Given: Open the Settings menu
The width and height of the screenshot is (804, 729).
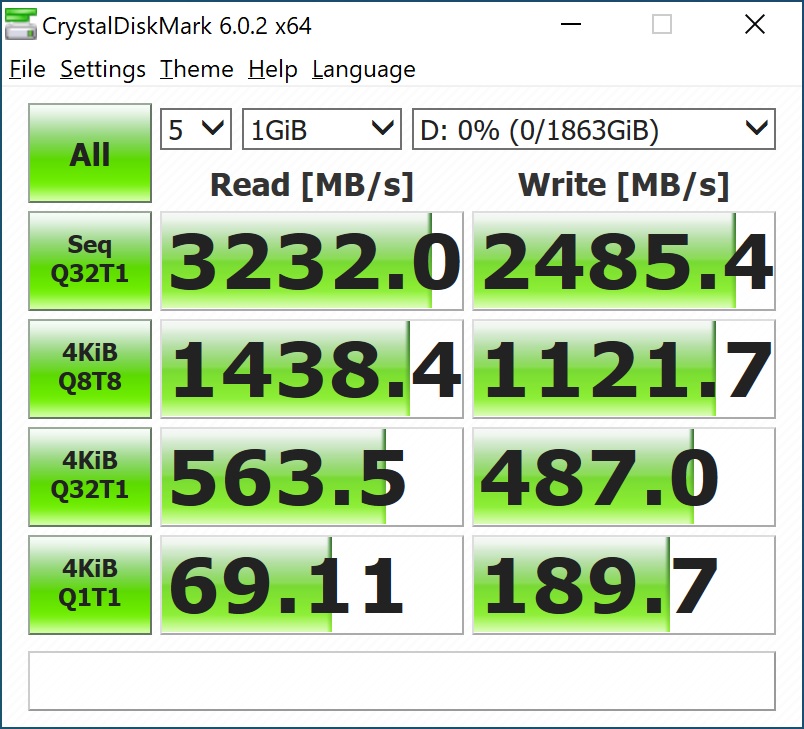Looking at the screenshot, I should [x=103, y=70].
